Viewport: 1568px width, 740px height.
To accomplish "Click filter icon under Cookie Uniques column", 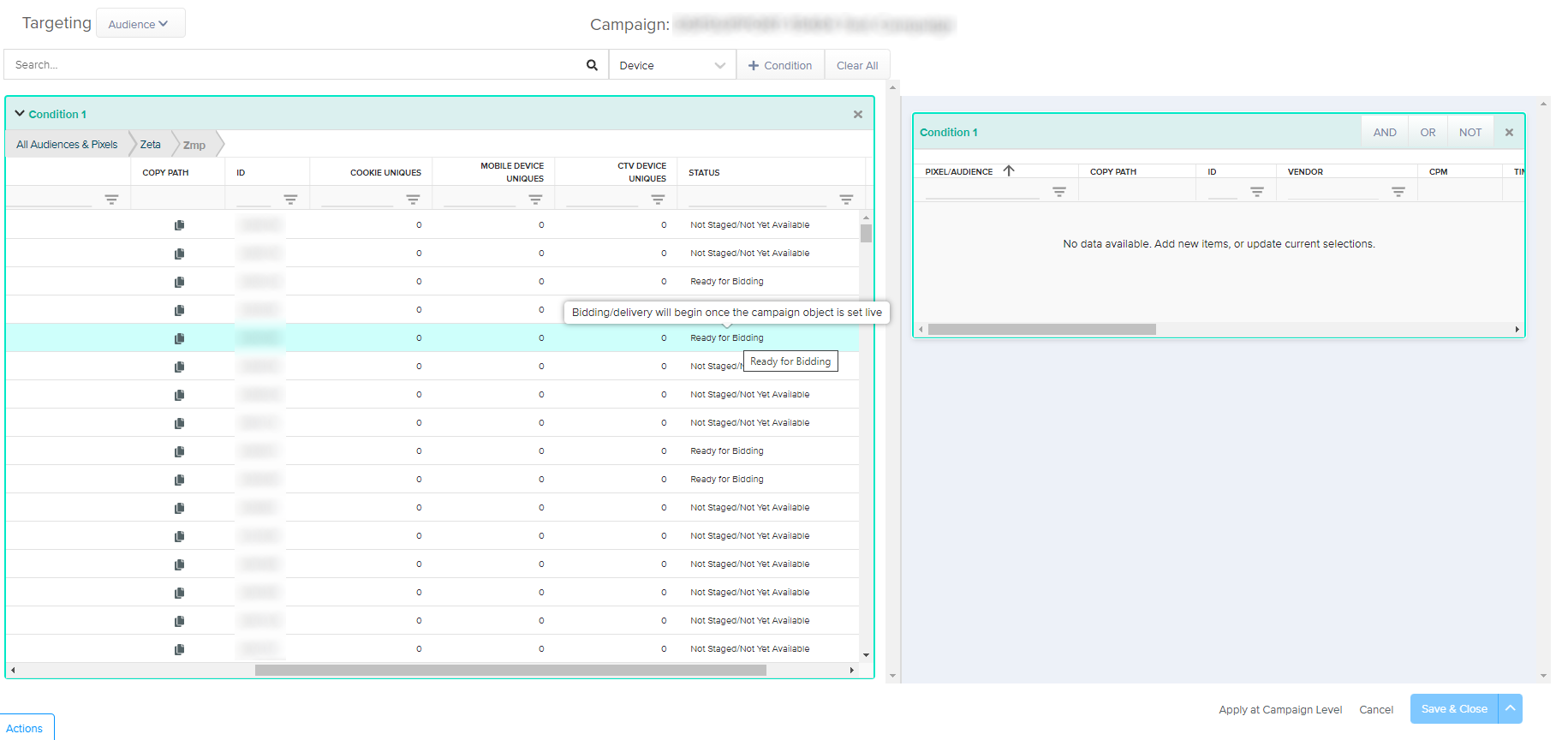I will pos(413,200).
